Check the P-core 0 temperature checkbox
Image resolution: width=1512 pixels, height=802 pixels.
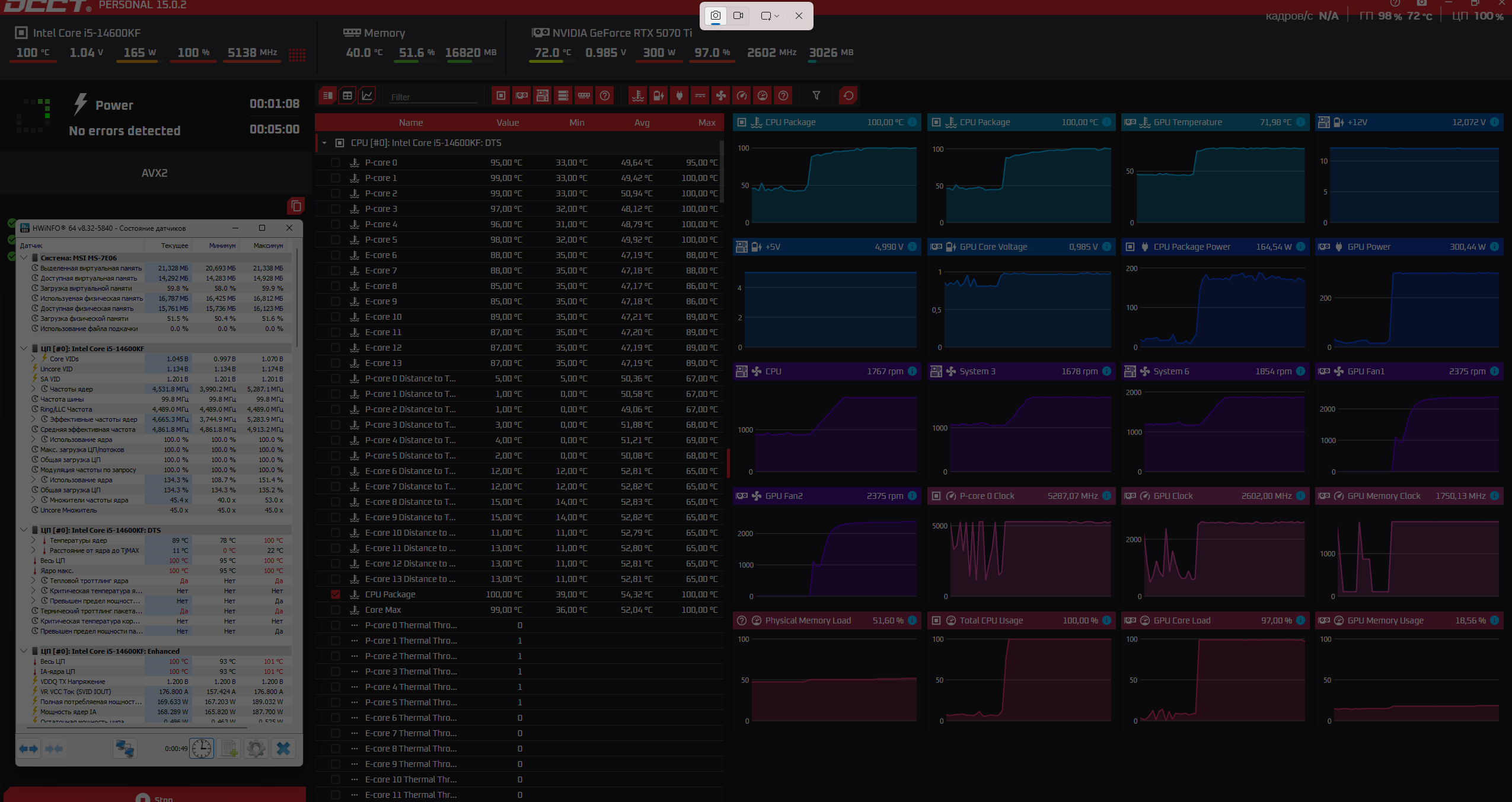pyautogui.click(x=336, y=163)
